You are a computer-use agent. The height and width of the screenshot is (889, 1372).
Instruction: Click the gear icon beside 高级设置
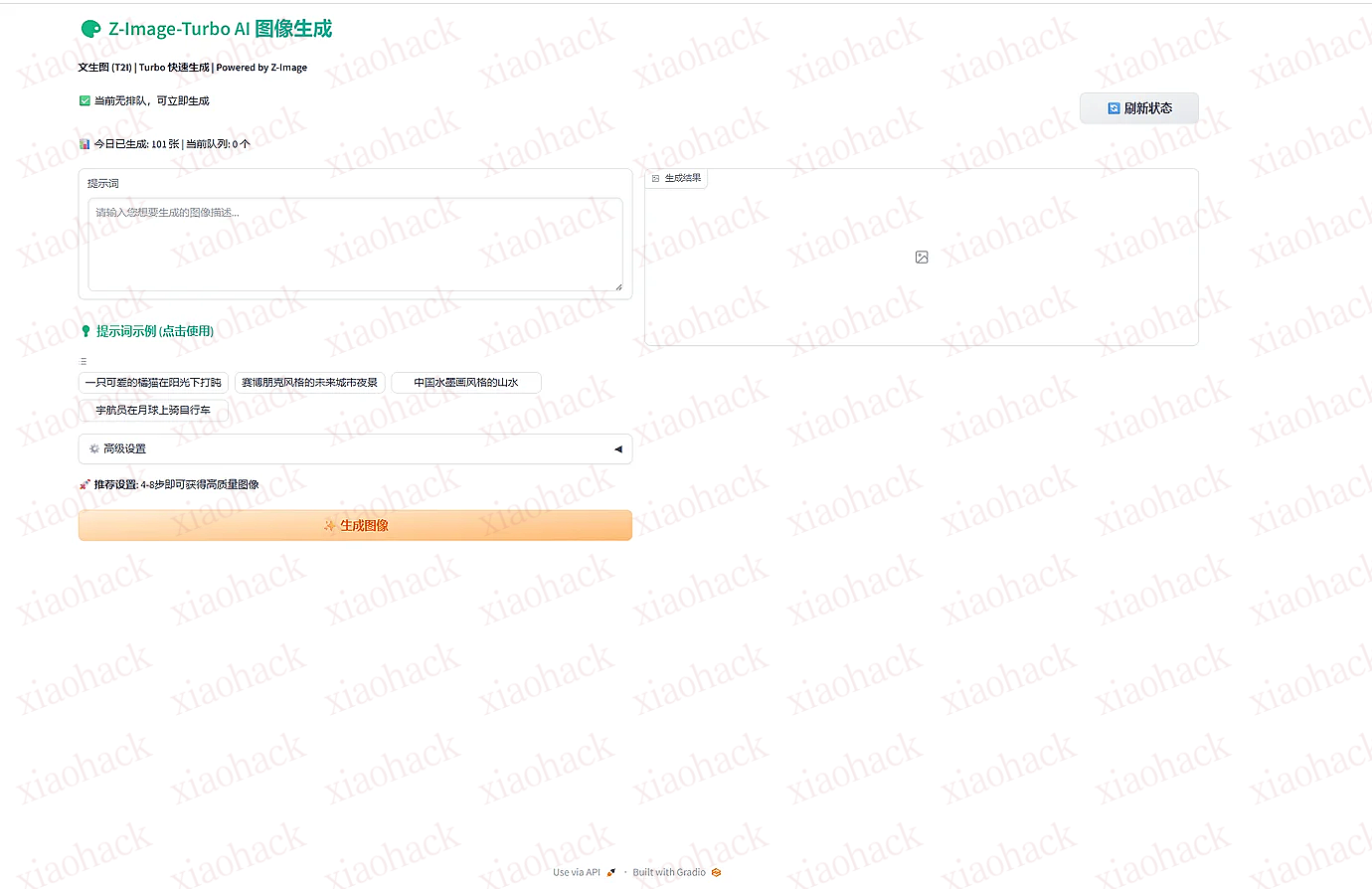tap(94, 448)
